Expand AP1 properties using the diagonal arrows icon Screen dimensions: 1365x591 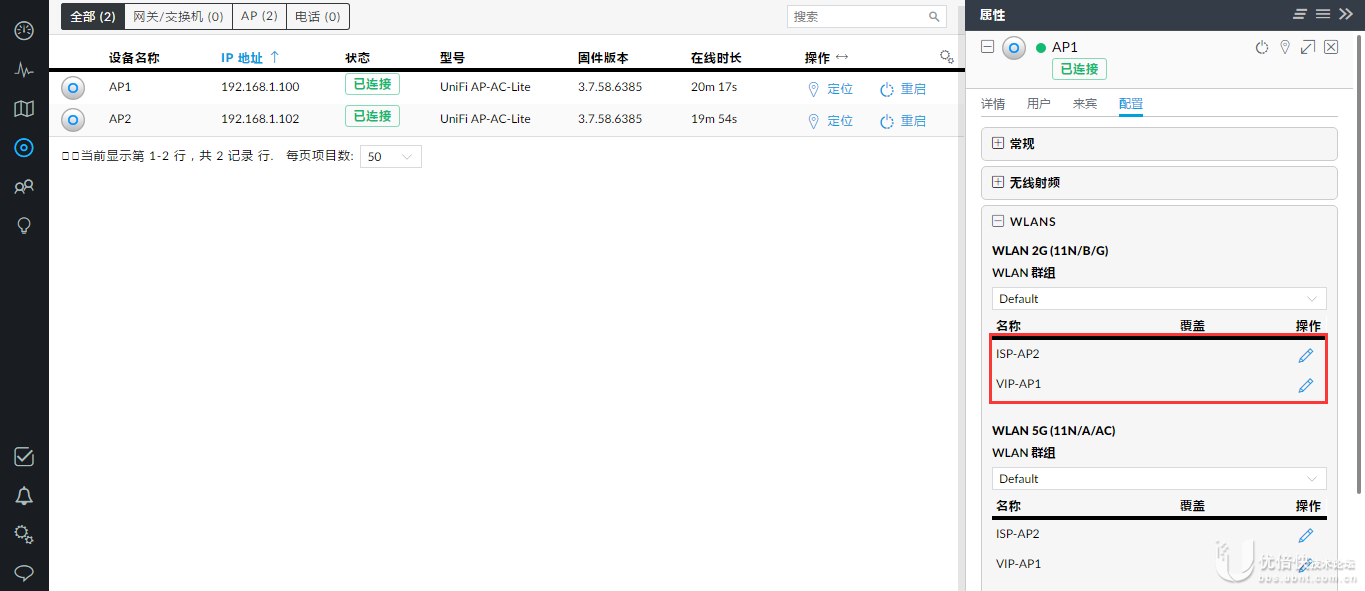click(x=1308, y=47)
